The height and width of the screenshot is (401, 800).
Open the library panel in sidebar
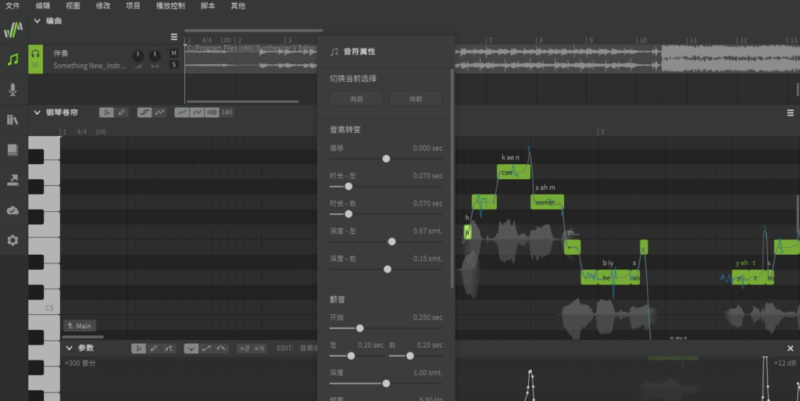(13, 120)
